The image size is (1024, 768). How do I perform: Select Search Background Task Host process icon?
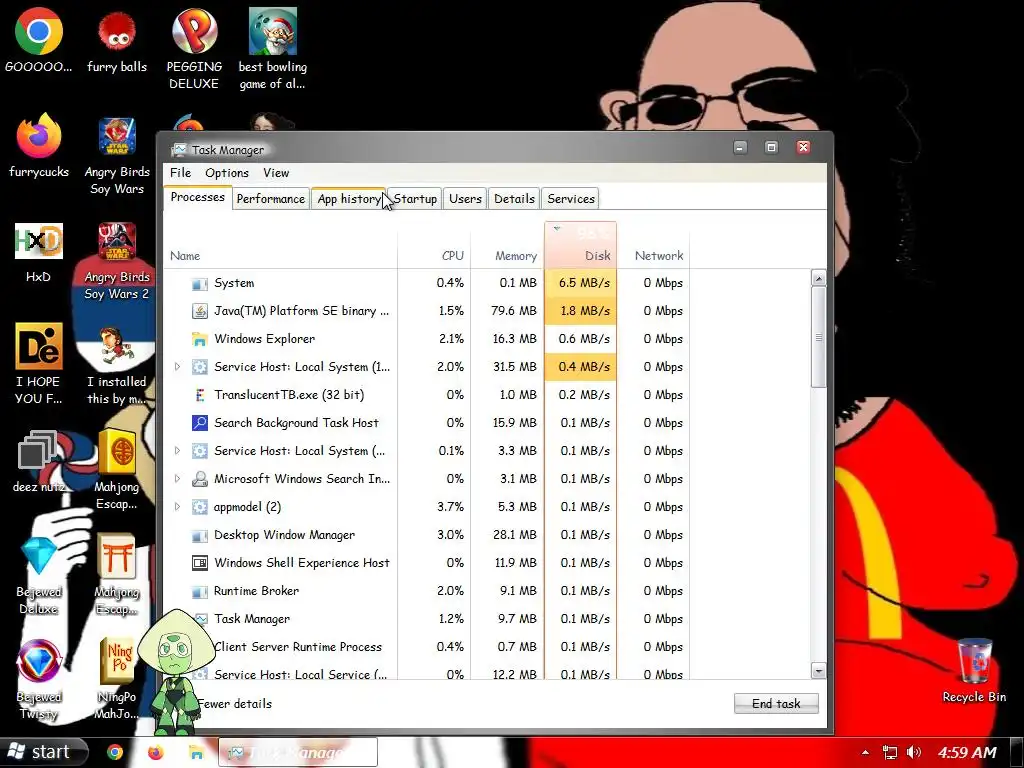click(x=199, y=423)
